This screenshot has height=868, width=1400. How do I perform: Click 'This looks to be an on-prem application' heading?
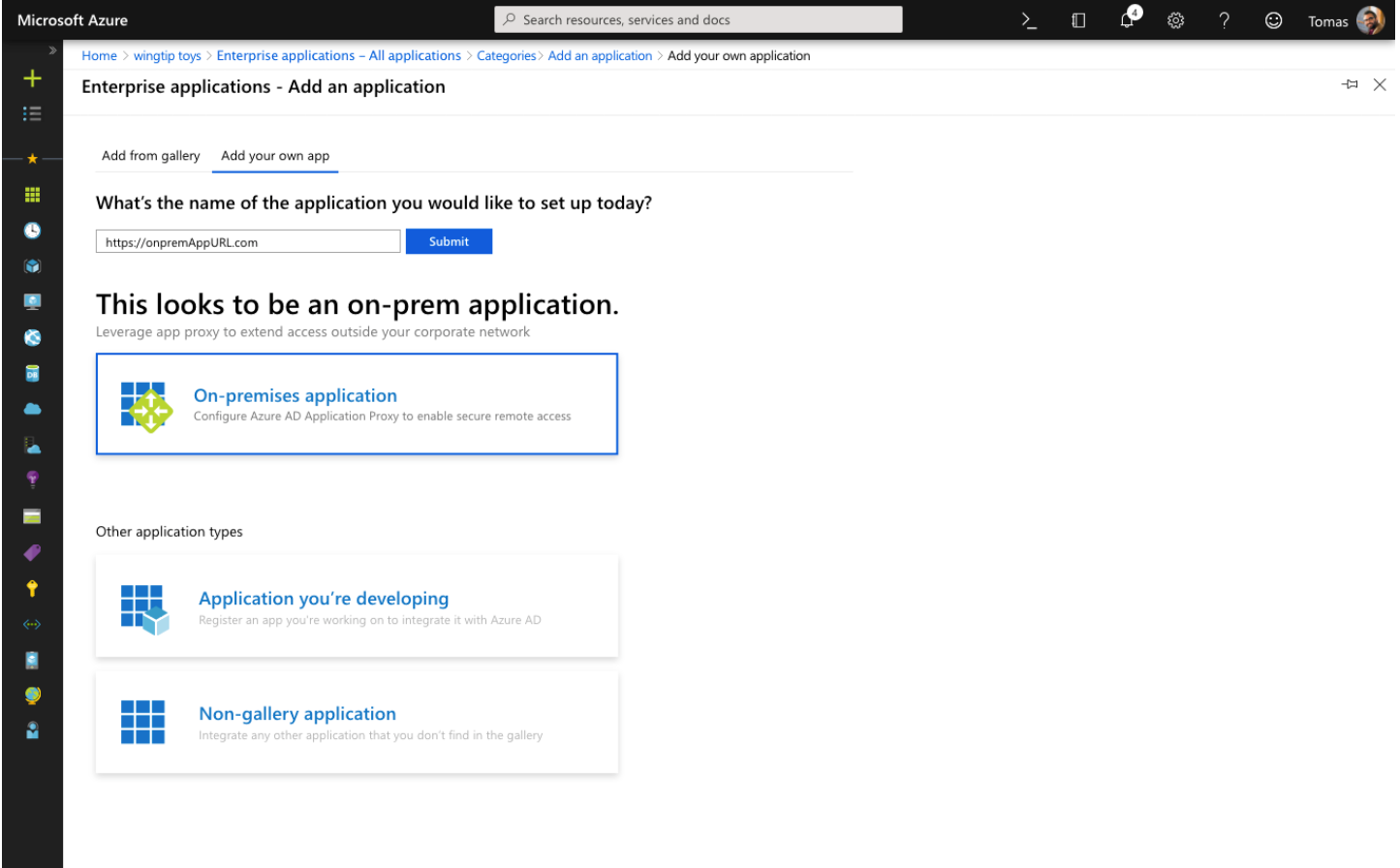(357, 305)
